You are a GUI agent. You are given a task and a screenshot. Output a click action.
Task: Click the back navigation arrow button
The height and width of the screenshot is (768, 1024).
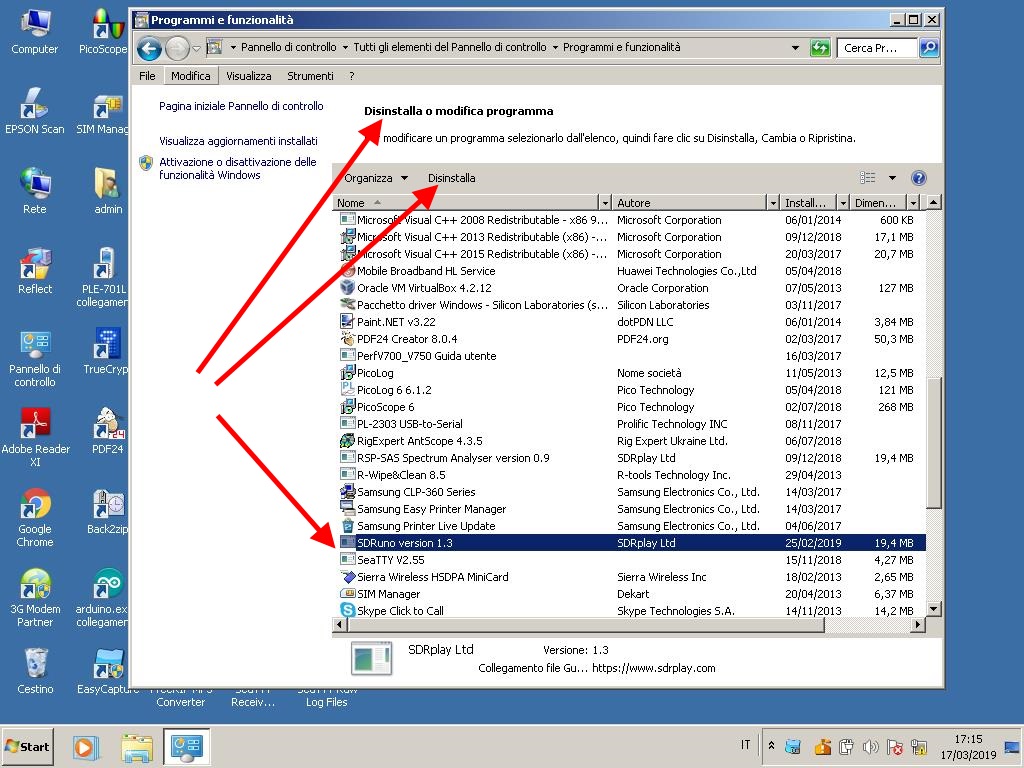[x=149, y=48]
